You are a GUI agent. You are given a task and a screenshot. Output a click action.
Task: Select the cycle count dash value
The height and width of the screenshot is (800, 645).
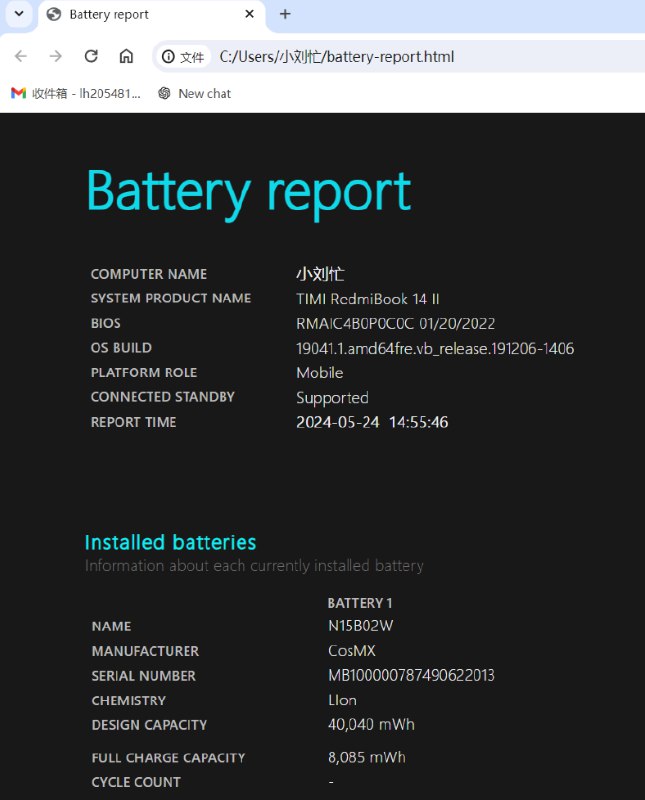pyautogui.click(x=331, y=782)
